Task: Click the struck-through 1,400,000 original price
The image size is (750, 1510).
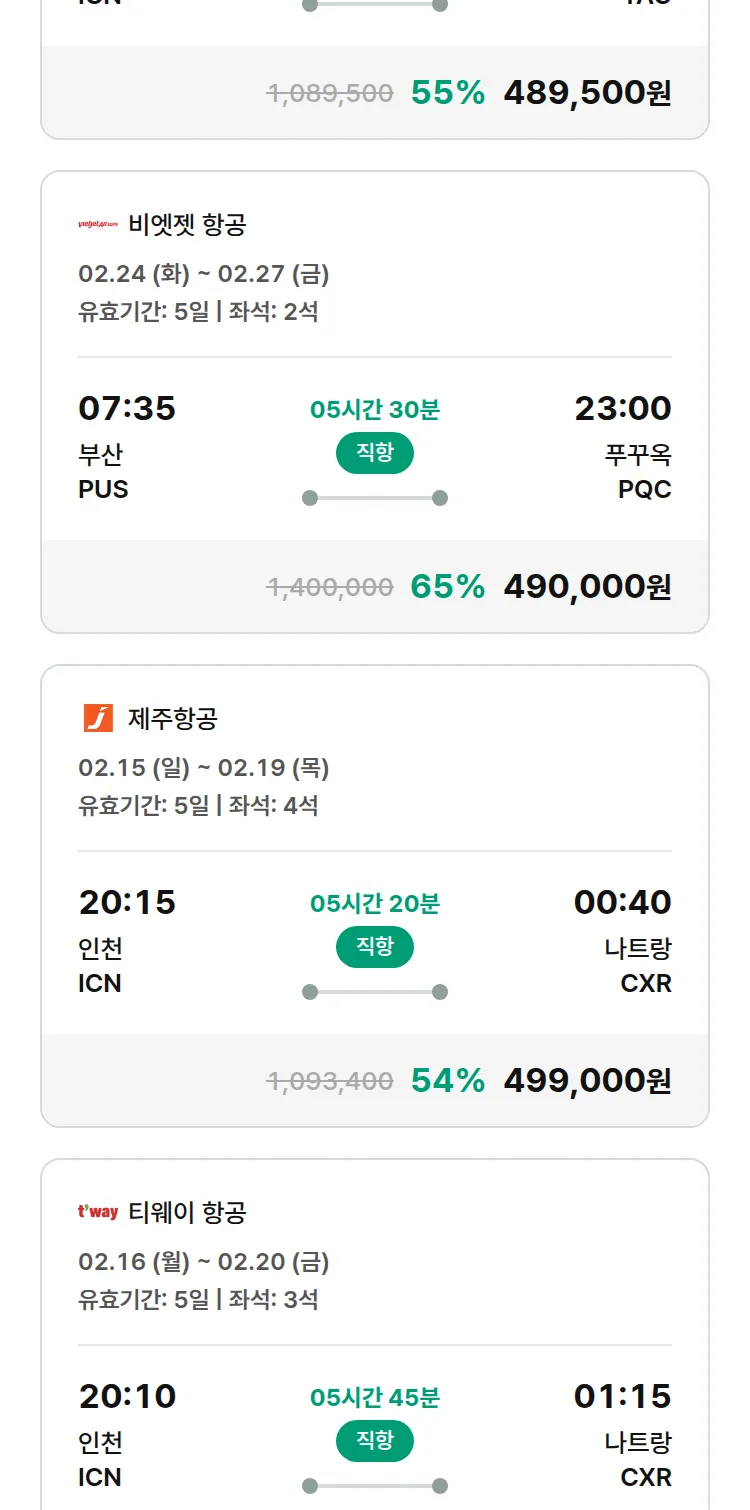Action: (330, 587)
